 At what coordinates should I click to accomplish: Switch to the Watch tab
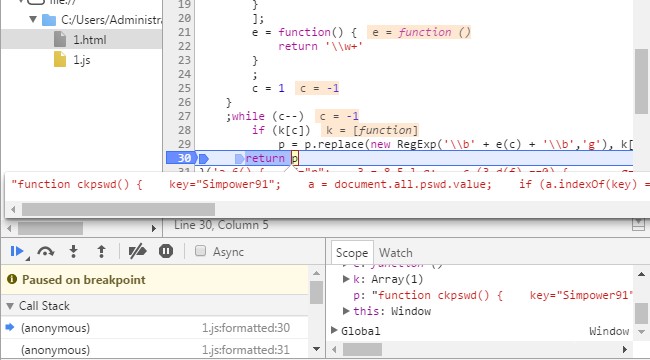click(395, 253)
